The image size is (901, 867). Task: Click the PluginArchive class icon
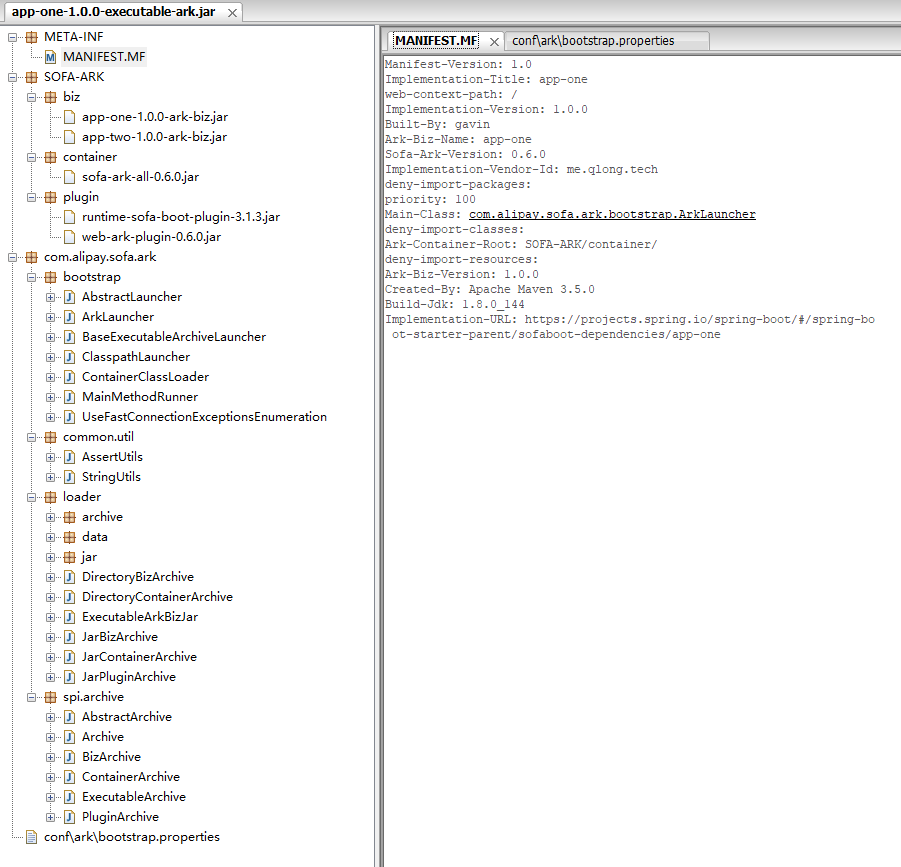[x=67, y=816]
